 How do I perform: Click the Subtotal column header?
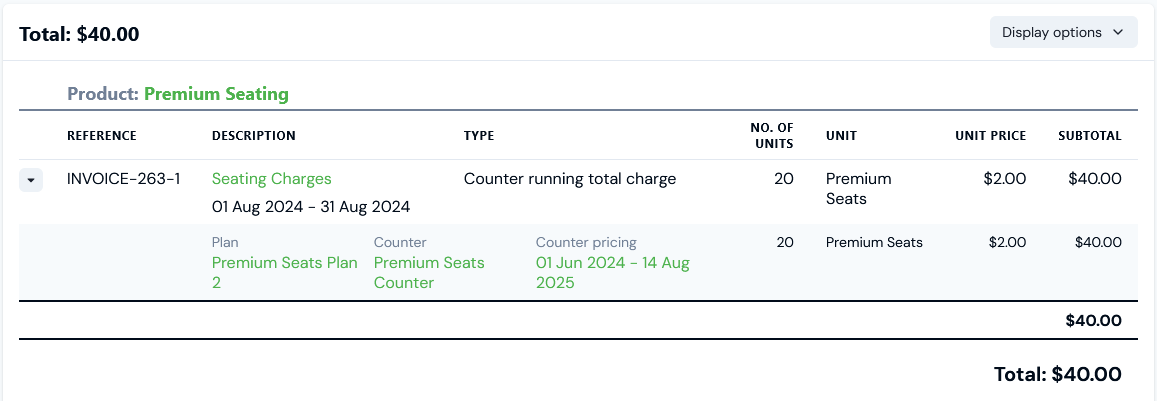[1090, 136]
